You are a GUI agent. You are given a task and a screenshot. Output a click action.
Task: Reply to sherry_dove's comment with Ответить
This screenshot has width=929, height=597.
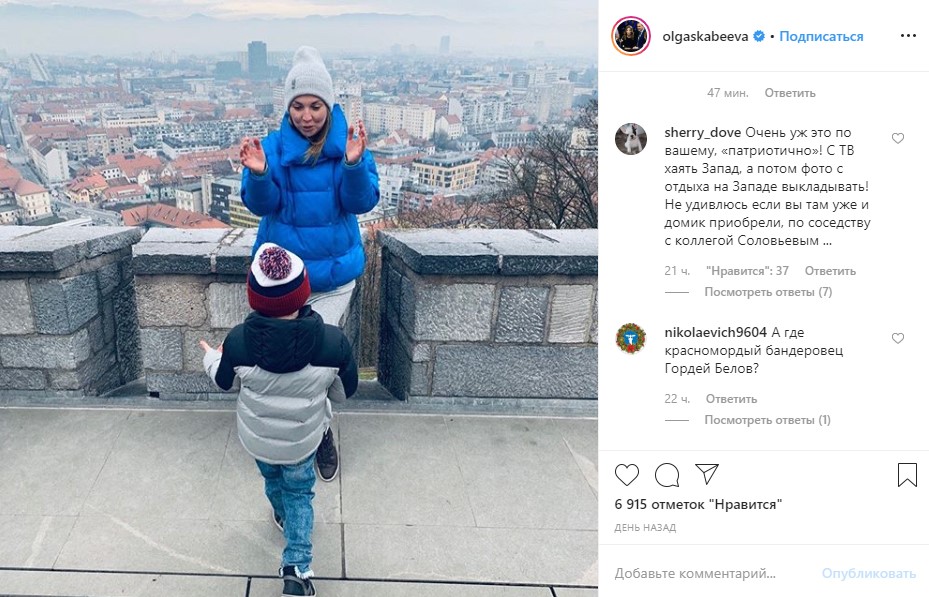(830, 271)
